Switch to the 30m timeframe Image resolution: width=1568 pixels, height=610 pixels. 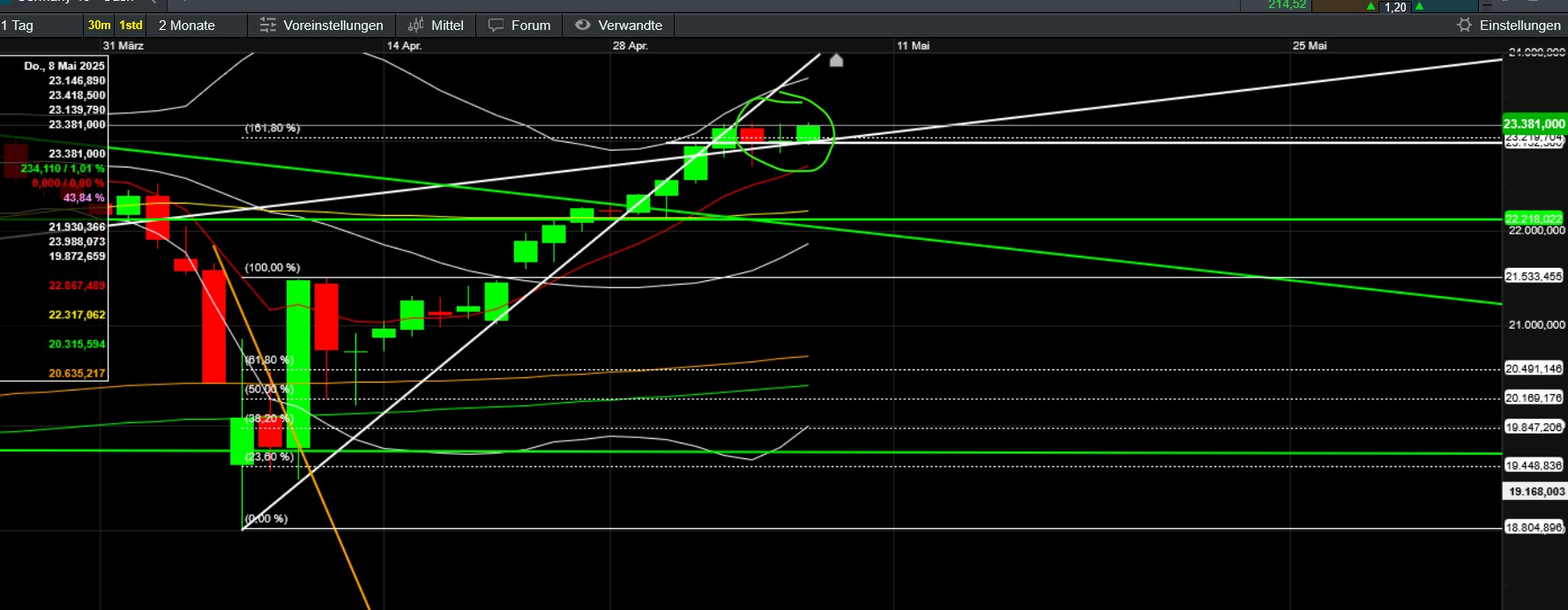point(100,26)
